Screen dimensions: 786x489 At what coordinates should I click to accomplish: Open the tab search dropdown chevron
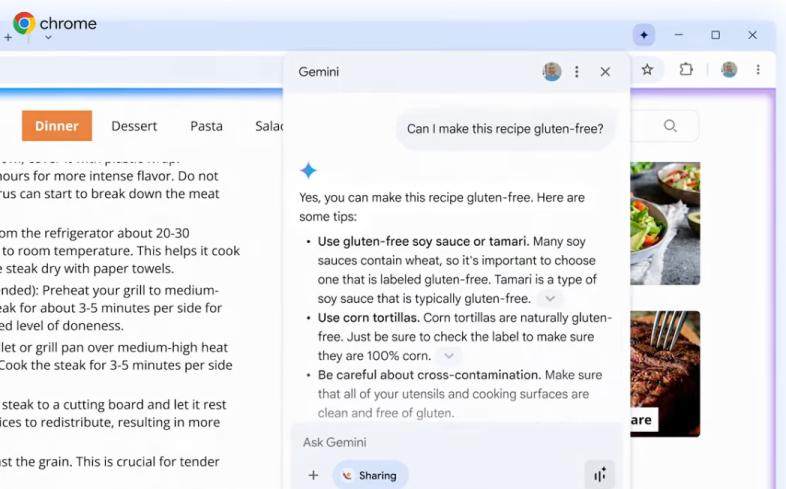[x=47, y=38]
